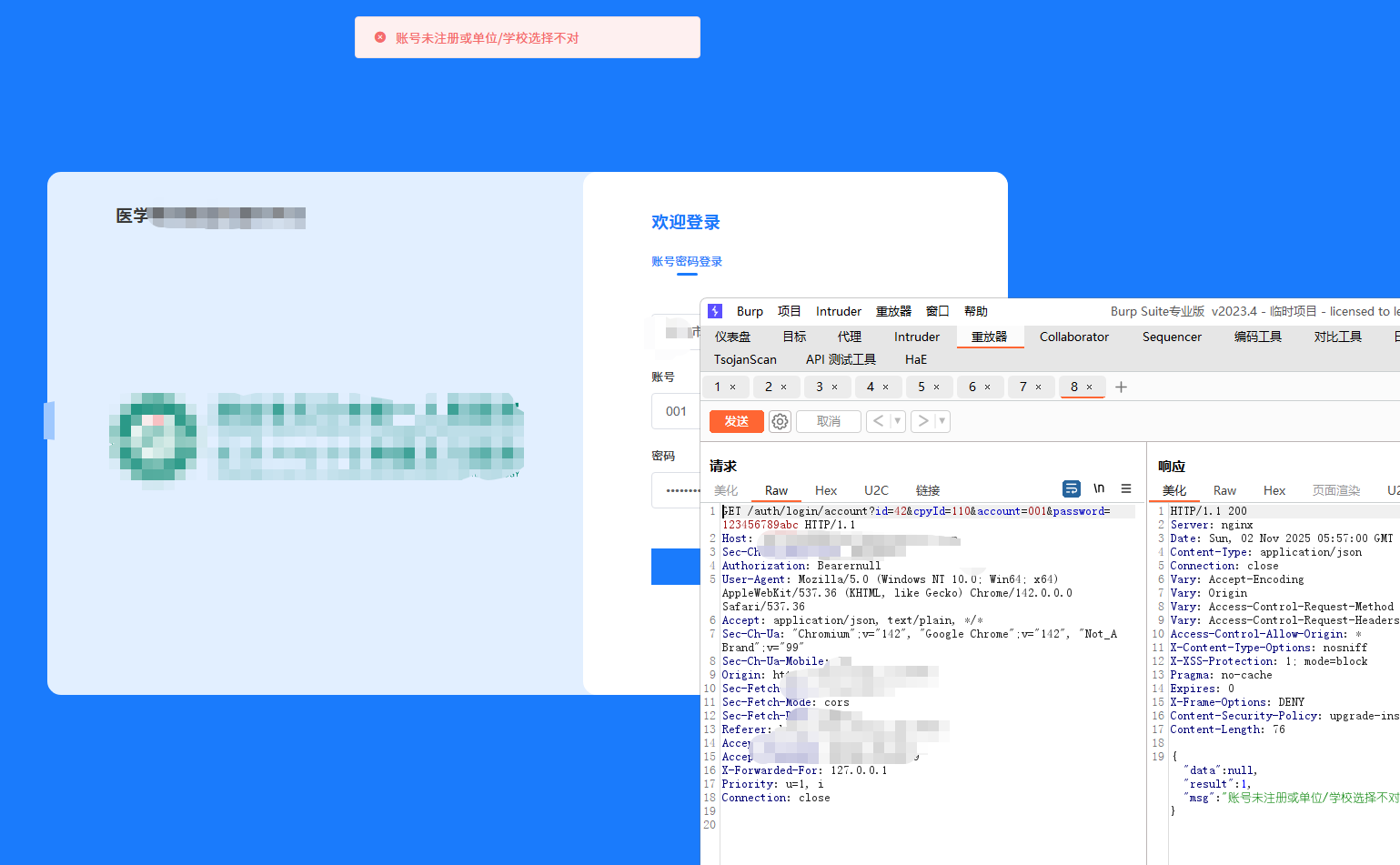
Task: Switch response view to Raw
Action: [x=1224, y=490]
